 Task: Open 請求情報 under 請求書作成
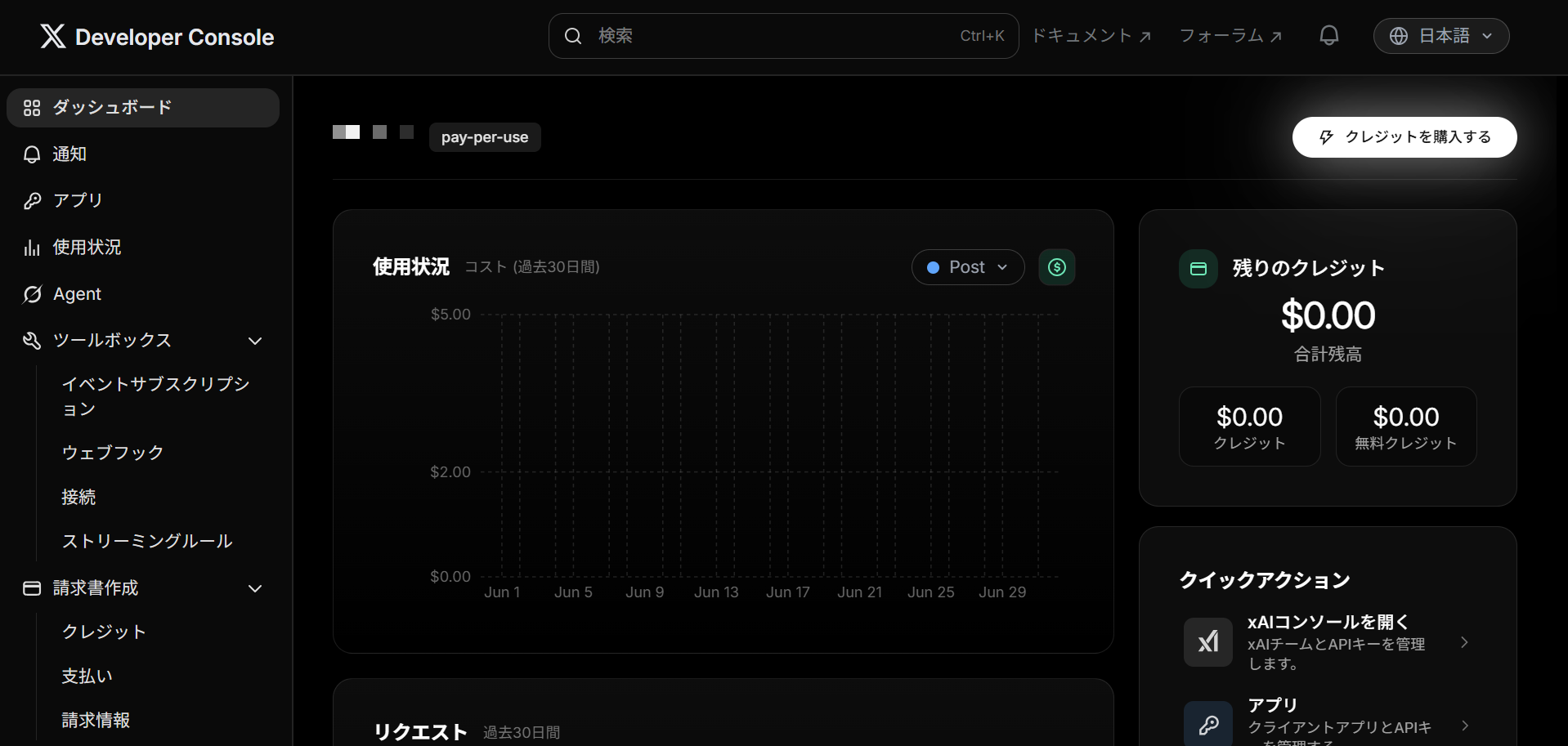coord(96,720)
